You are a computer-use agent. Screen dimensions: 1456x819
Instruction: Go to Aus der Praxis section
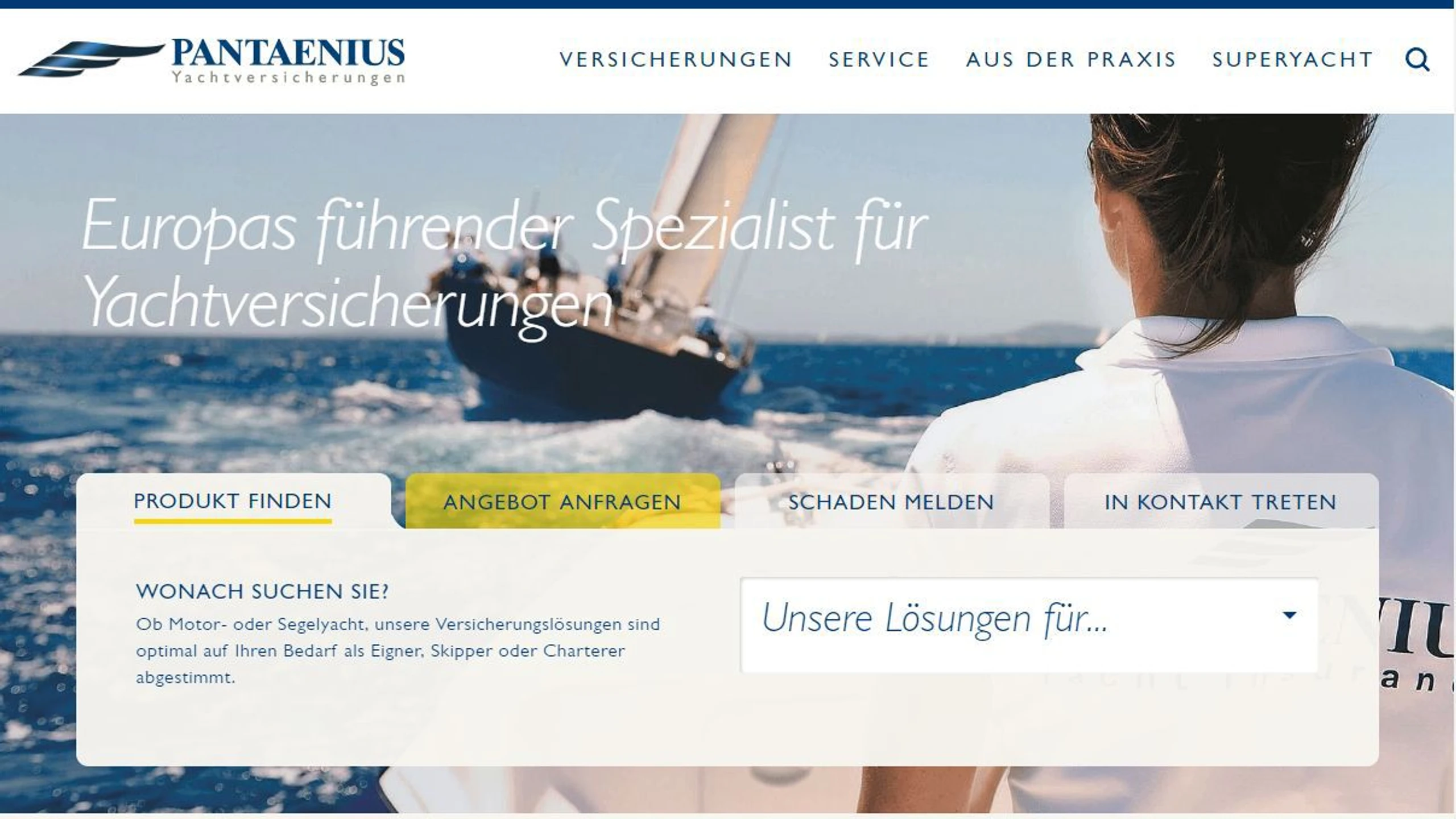(x=1070, y=60)
